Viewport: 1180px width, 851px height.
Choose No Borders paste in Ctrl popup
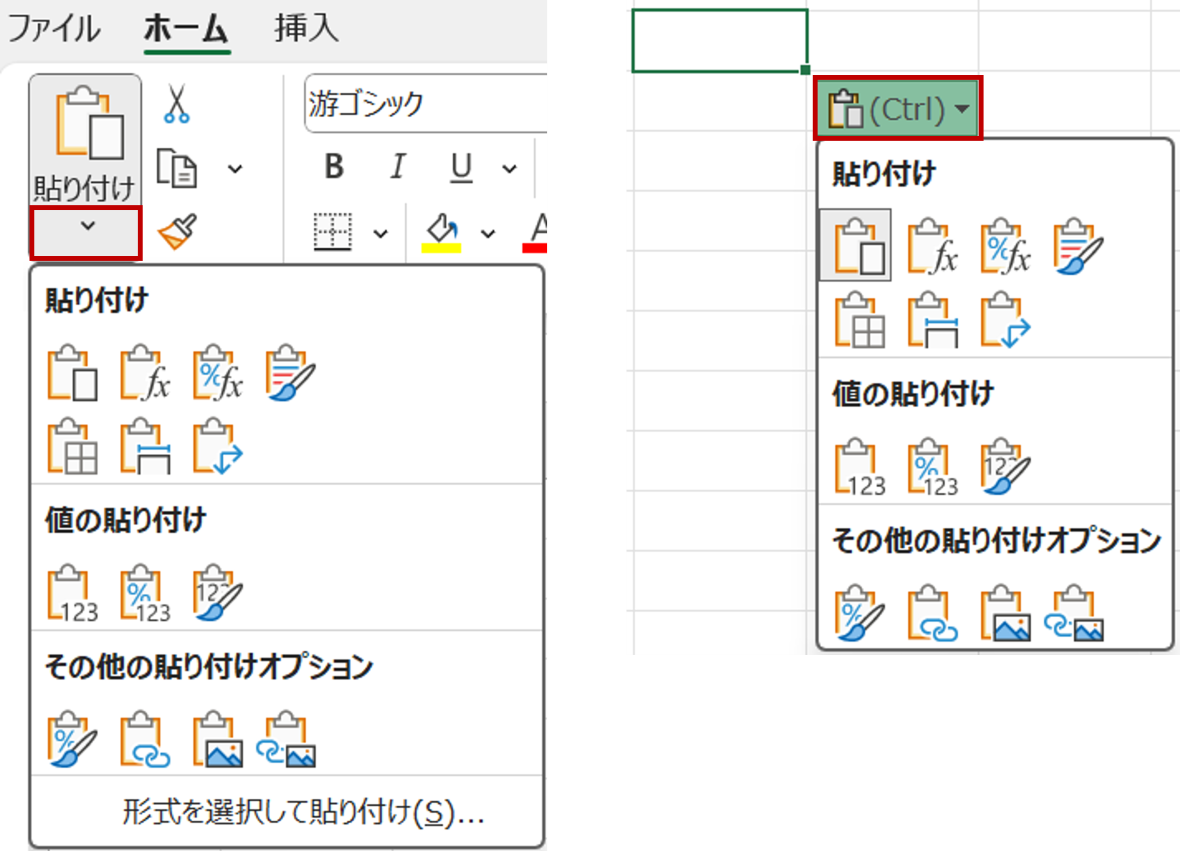tap(860, 320)
